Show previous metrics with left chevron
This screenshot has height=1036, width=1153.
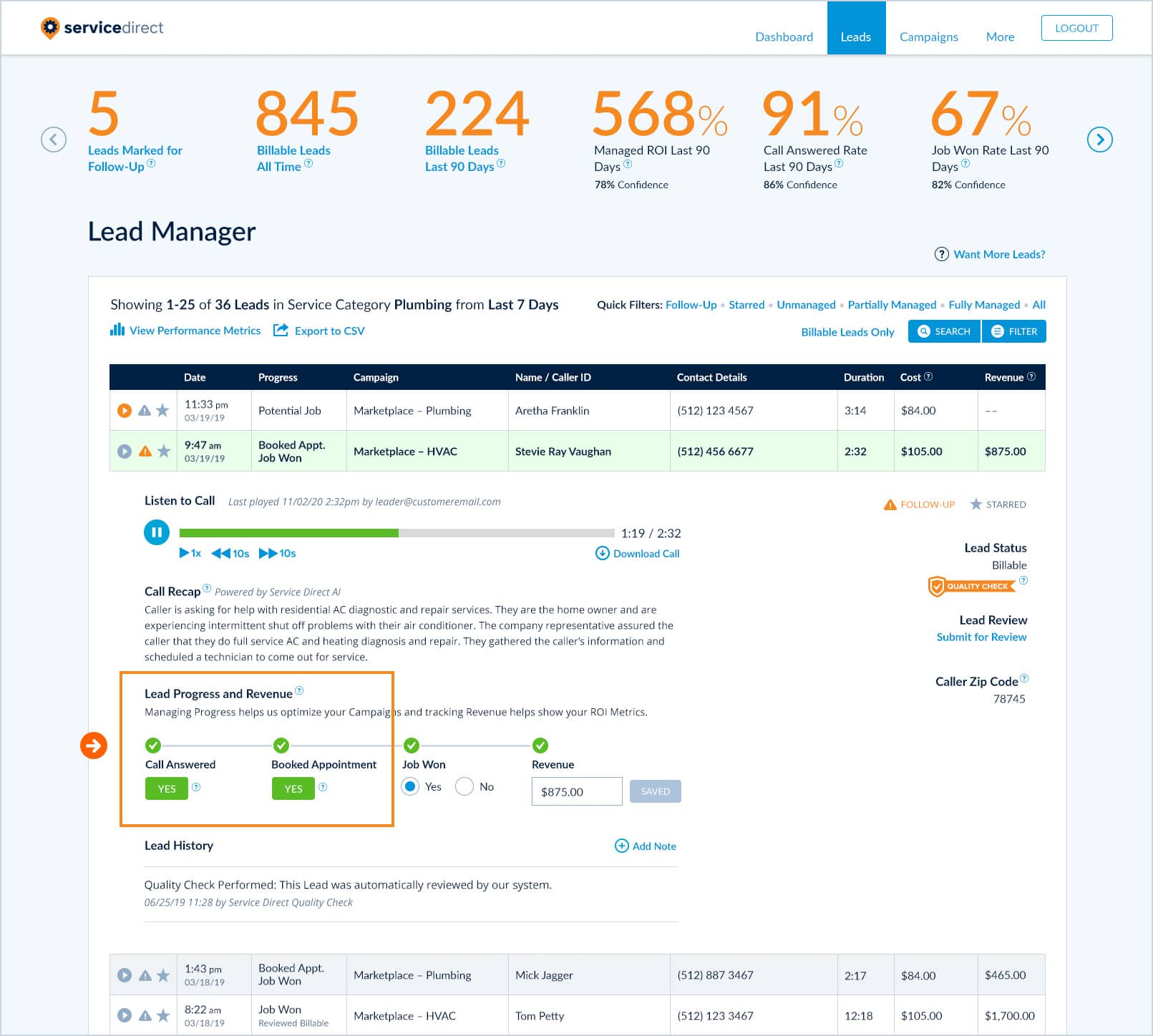(x=53, y=140)
